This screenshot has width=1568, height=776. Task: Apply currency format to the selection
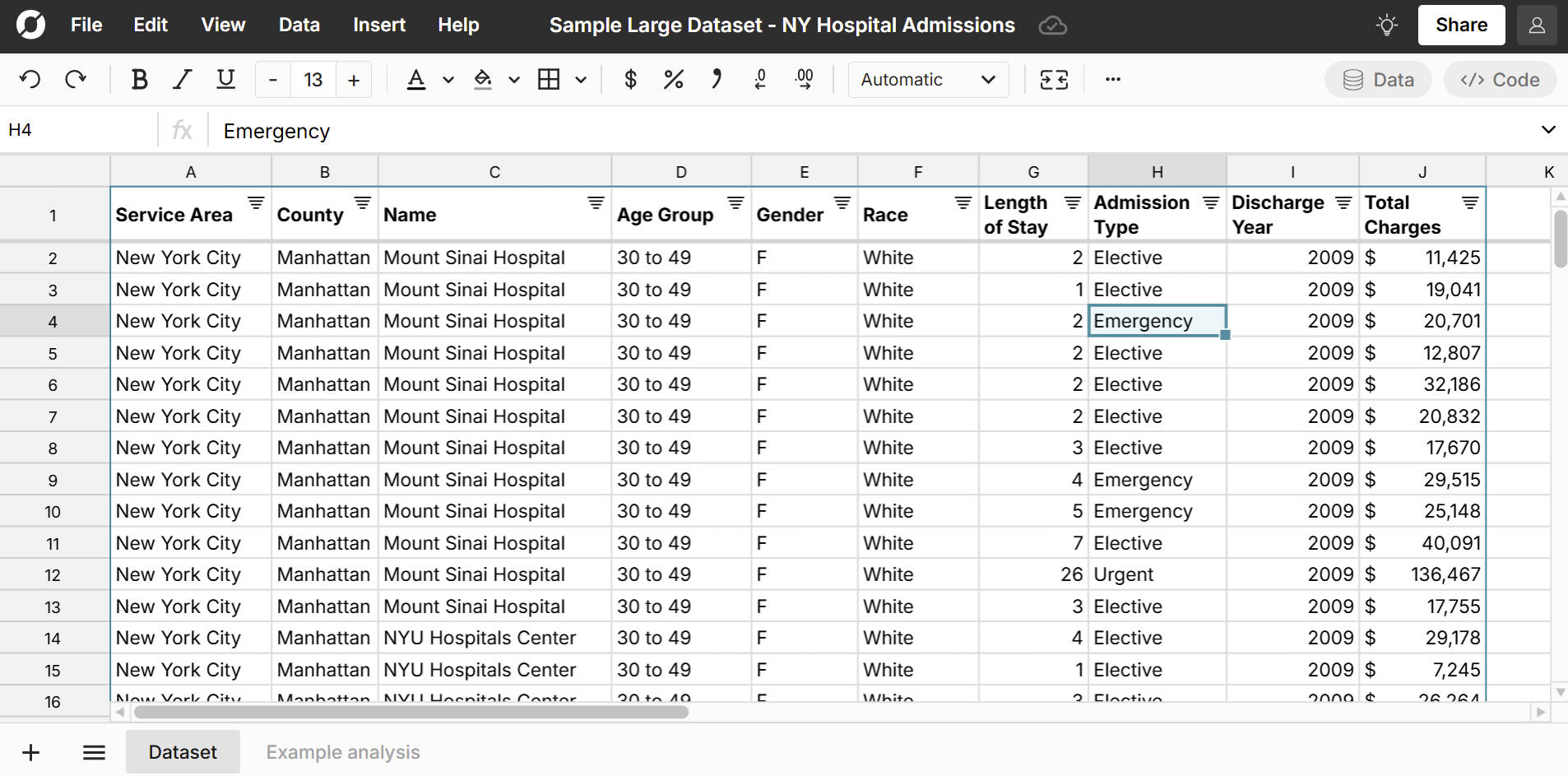[x=630, y=79]
